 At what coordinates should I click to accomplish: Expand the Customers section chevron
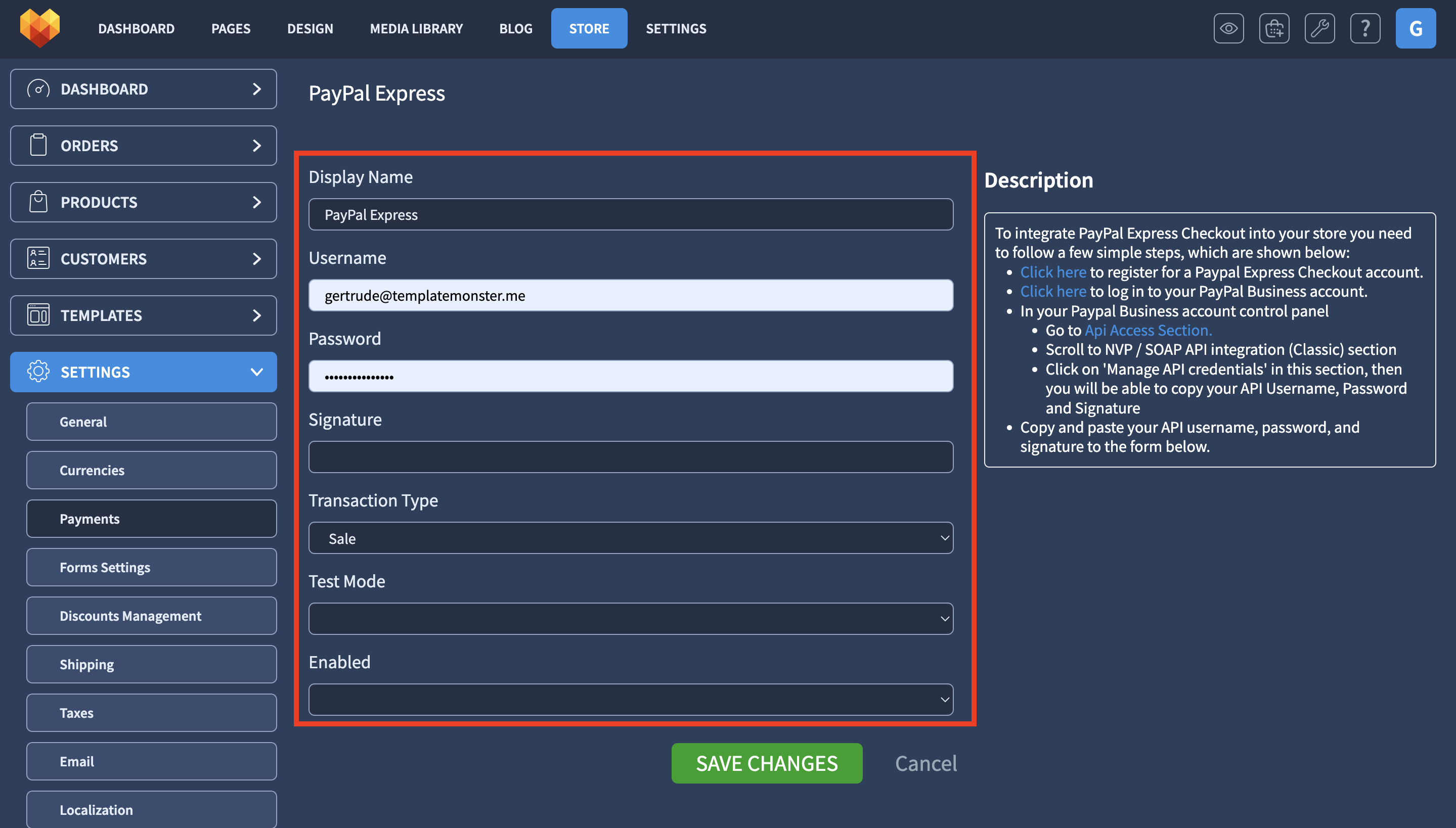pos(256,259)
